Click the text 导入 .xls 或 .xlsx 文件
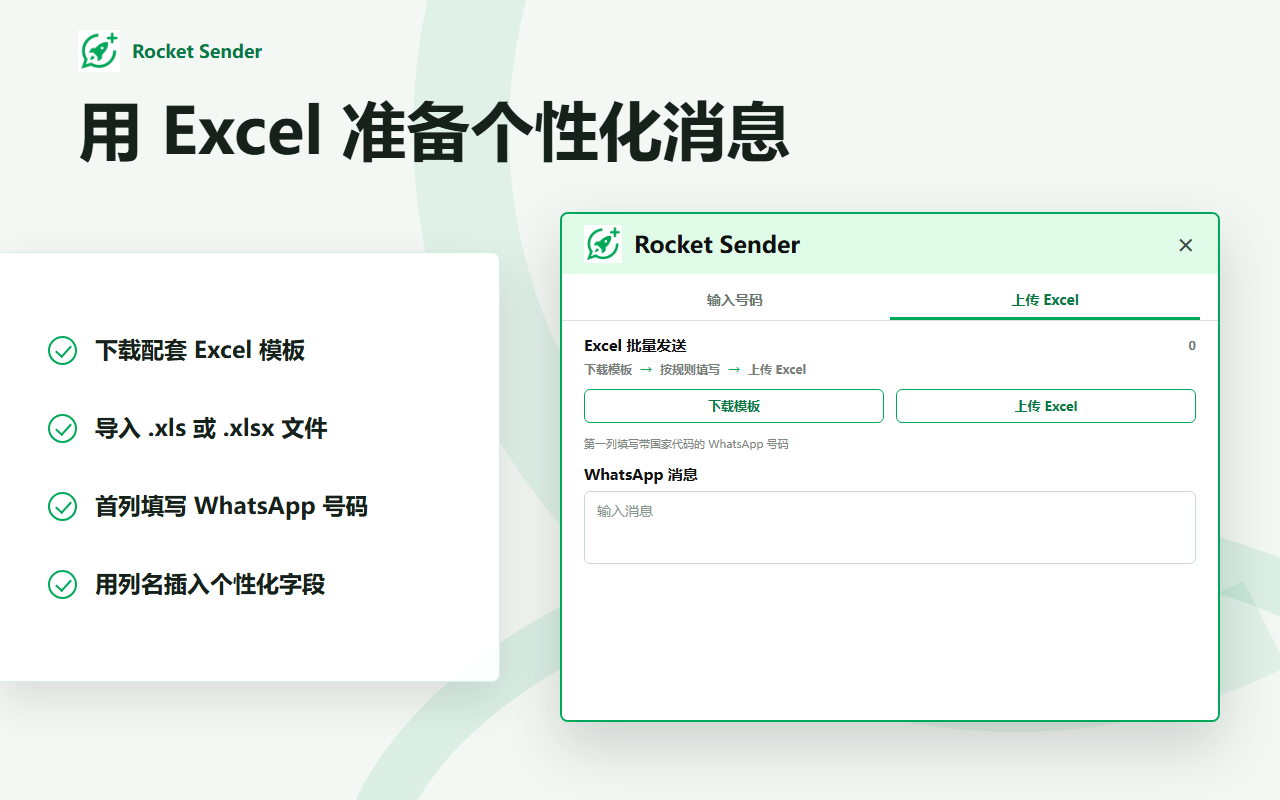The image size is (1280, 800). pos(211,429)
